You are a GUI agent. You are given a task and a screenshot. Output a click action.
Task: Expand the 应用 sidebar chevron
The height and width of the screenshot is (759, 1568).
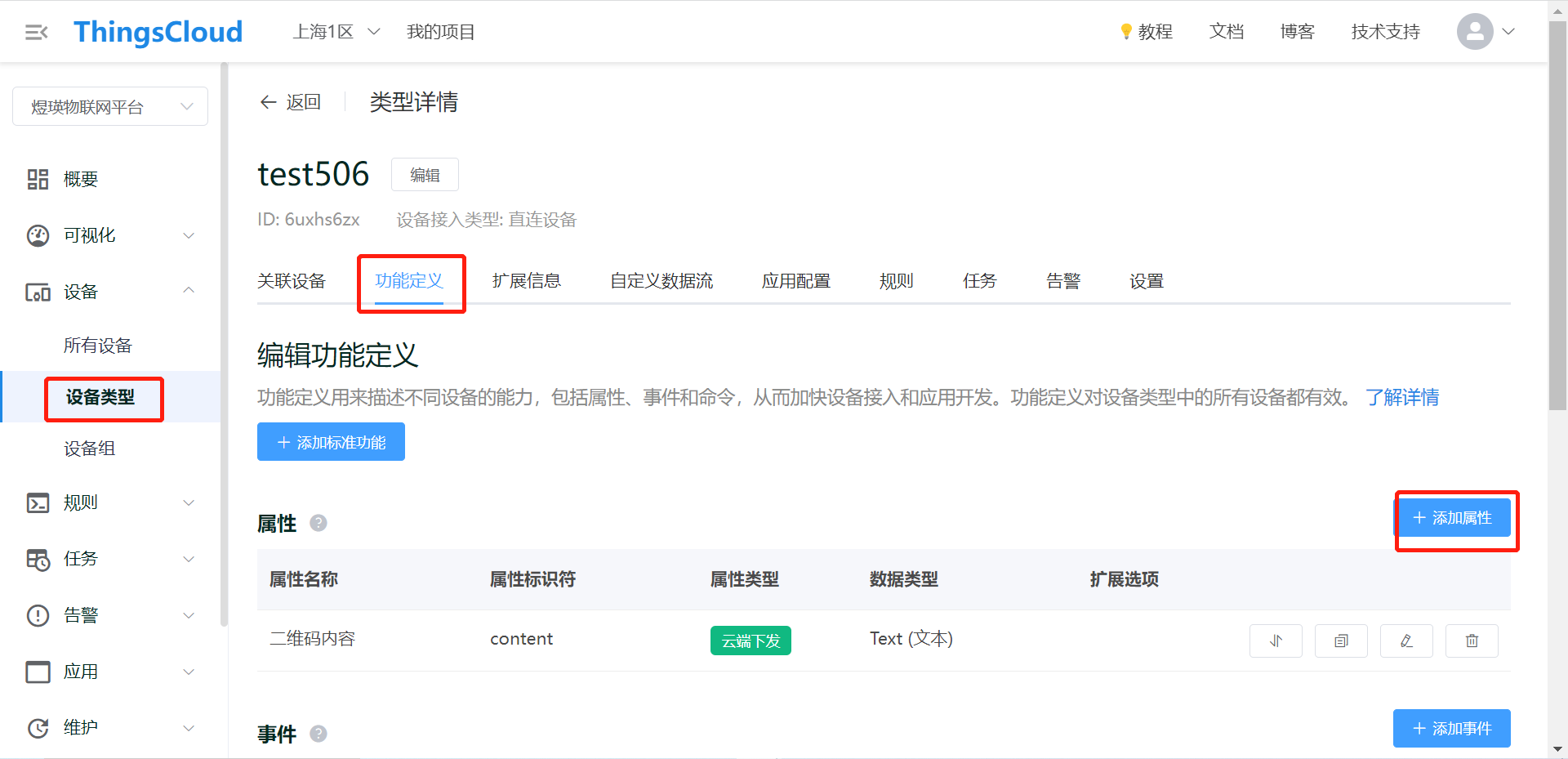(x=189, y=672)
